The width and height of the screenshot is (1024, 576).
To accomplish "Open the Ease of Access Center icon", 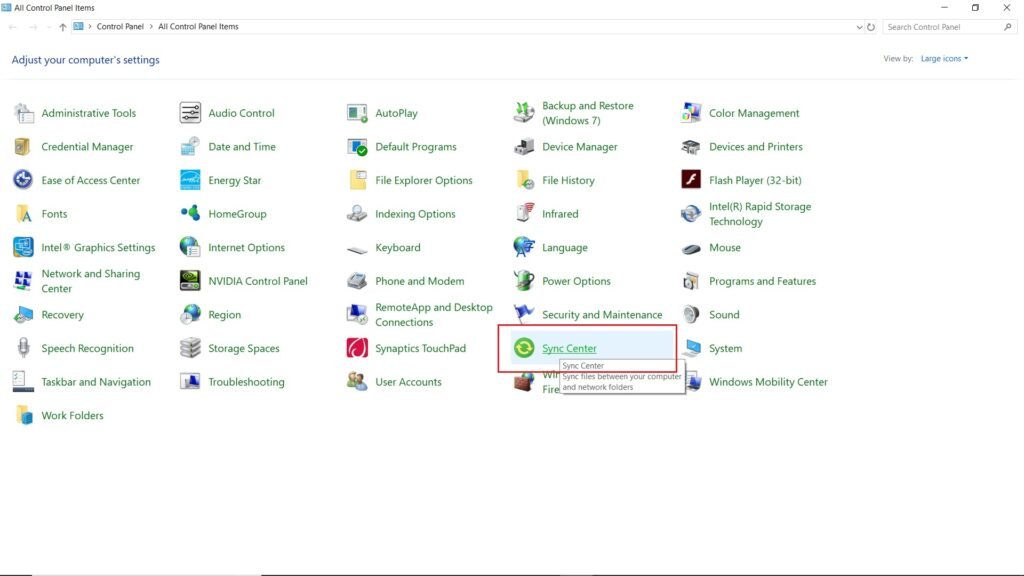I will pos(23,180).
